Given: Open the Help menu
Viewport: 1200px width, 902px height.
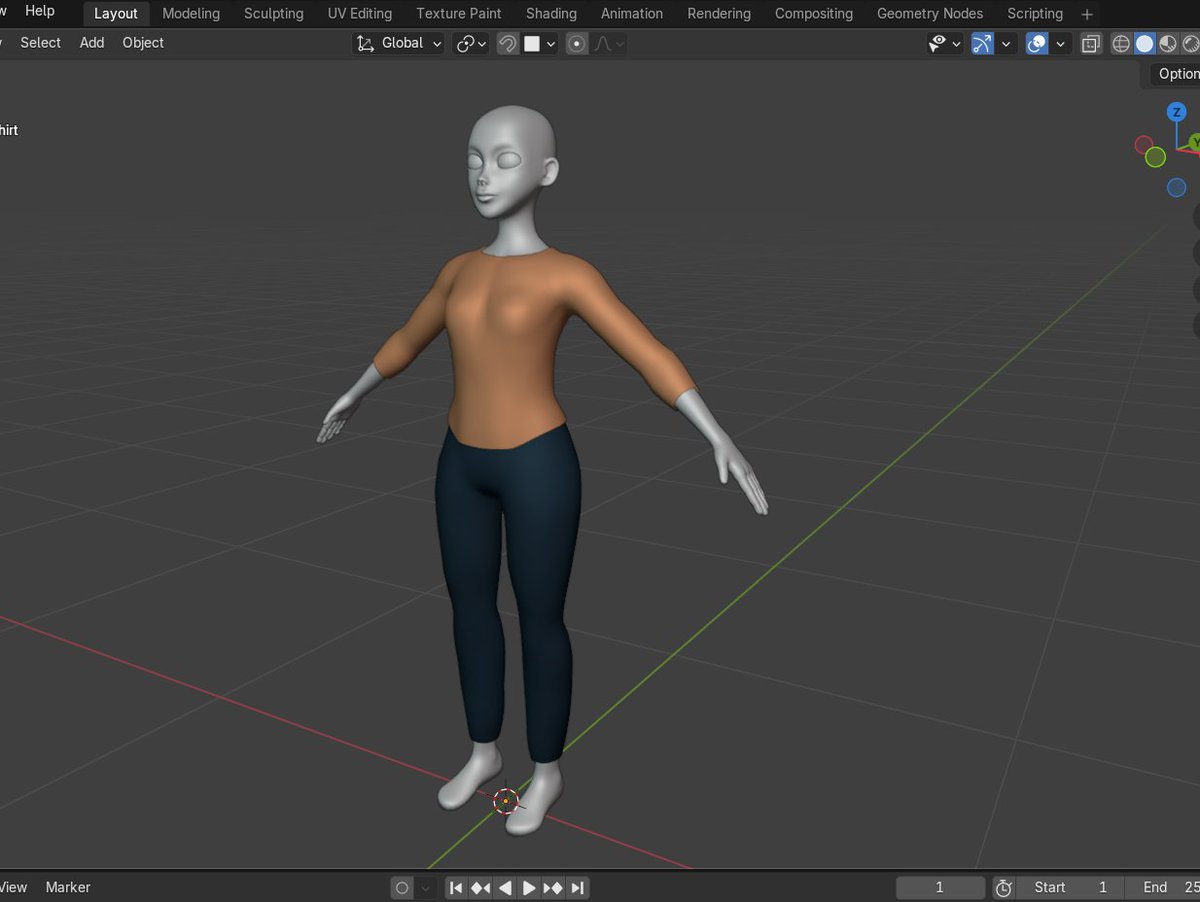Looking at the screenshot, I should point(40,11).
